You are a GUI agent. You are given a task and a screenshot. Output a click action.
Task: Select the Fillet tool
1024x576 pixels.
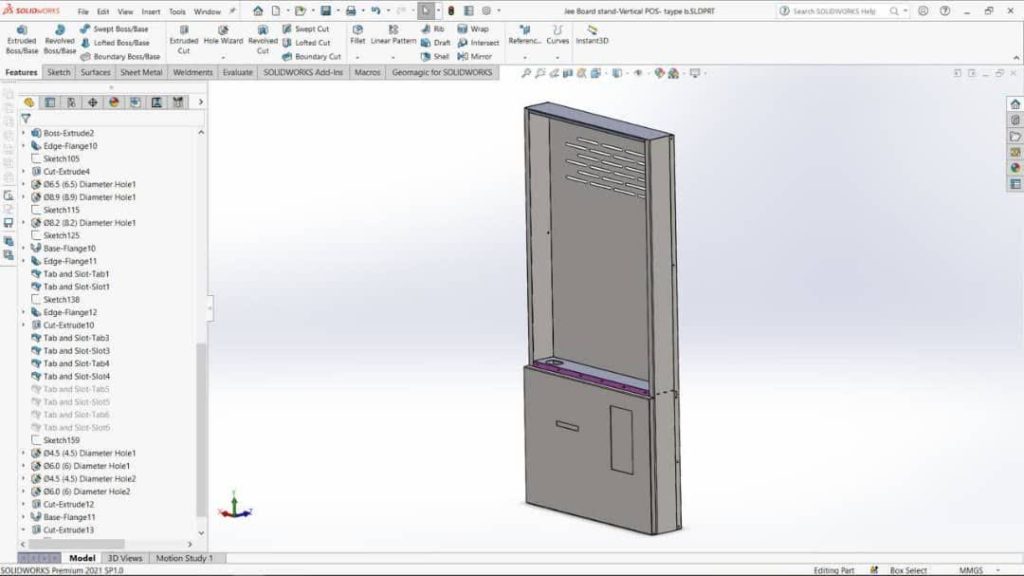(357, 35)
